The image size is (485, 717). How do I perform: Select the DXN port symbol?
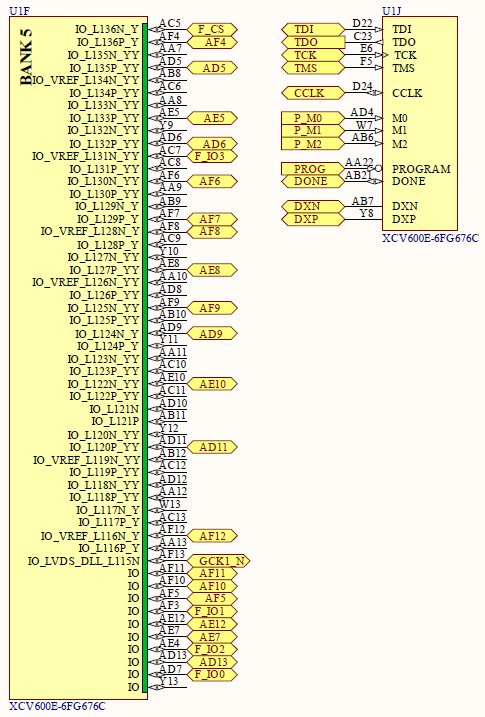point(313,206)
